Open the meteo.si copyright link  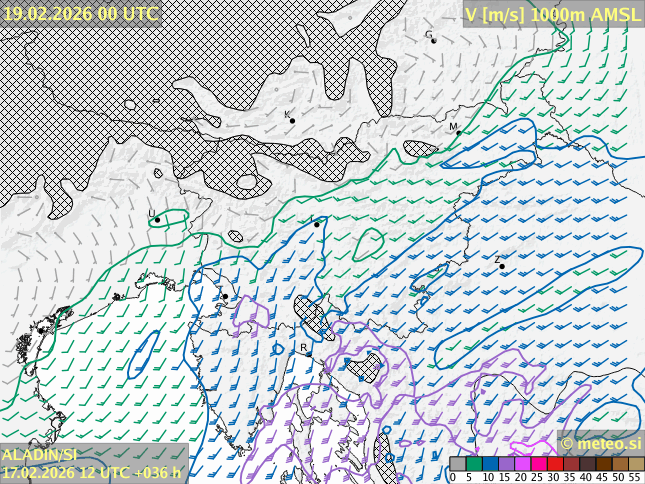tap(601, 443)
